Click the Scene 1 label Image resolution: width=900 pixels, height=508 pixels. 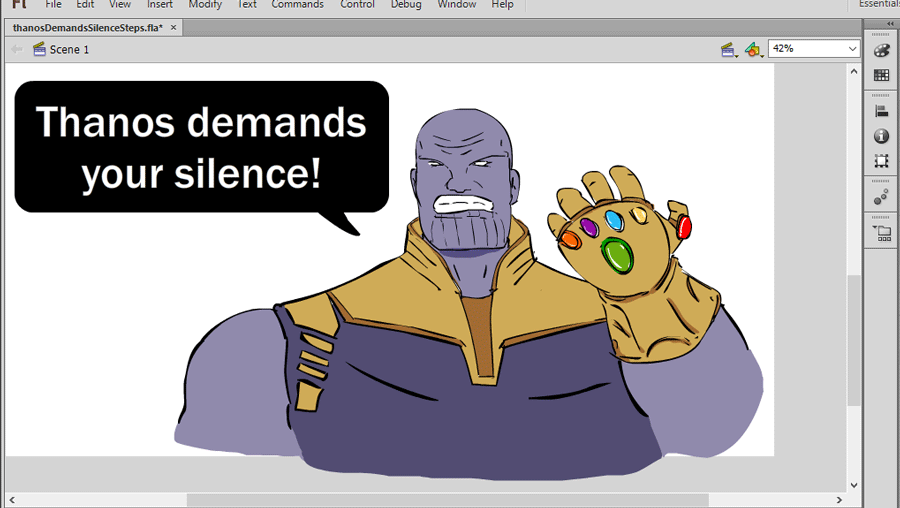click(x=69, y=49)
